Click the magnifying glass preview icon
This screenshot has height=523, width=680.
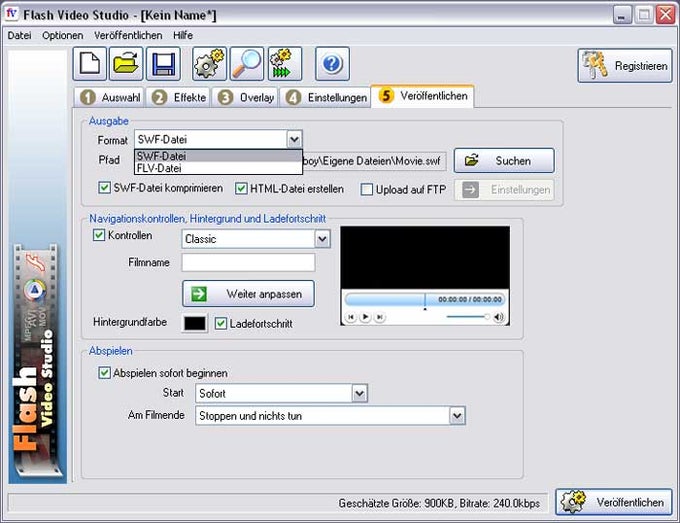pyautogui.click(x=247, y=64)
